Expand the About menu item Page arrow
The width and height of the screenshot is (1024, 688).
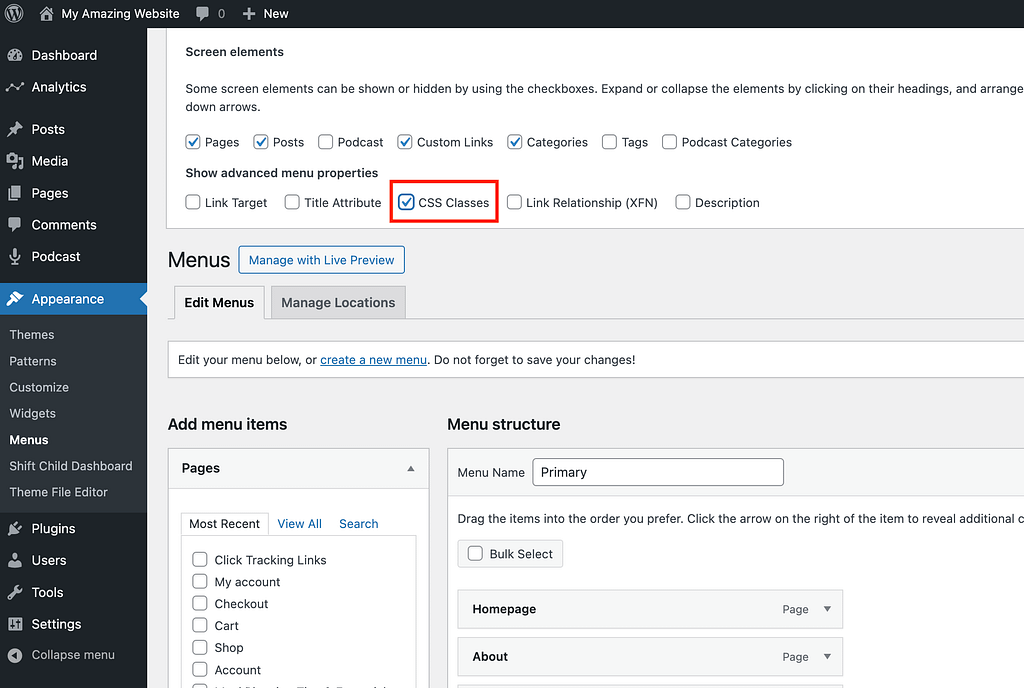coord(826,657)
